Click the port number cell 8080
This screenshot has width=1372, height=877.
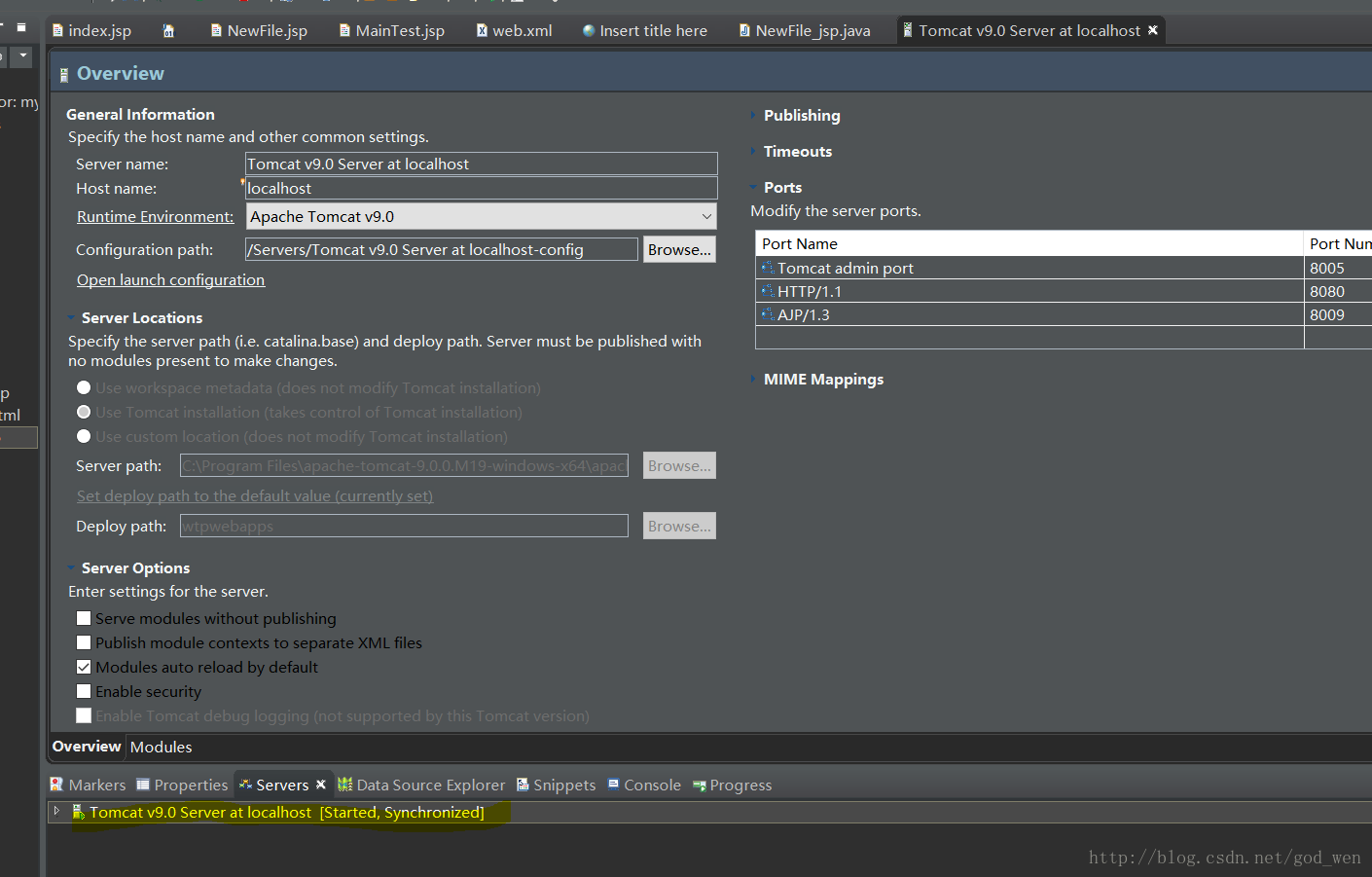(x=1337, y=291)
